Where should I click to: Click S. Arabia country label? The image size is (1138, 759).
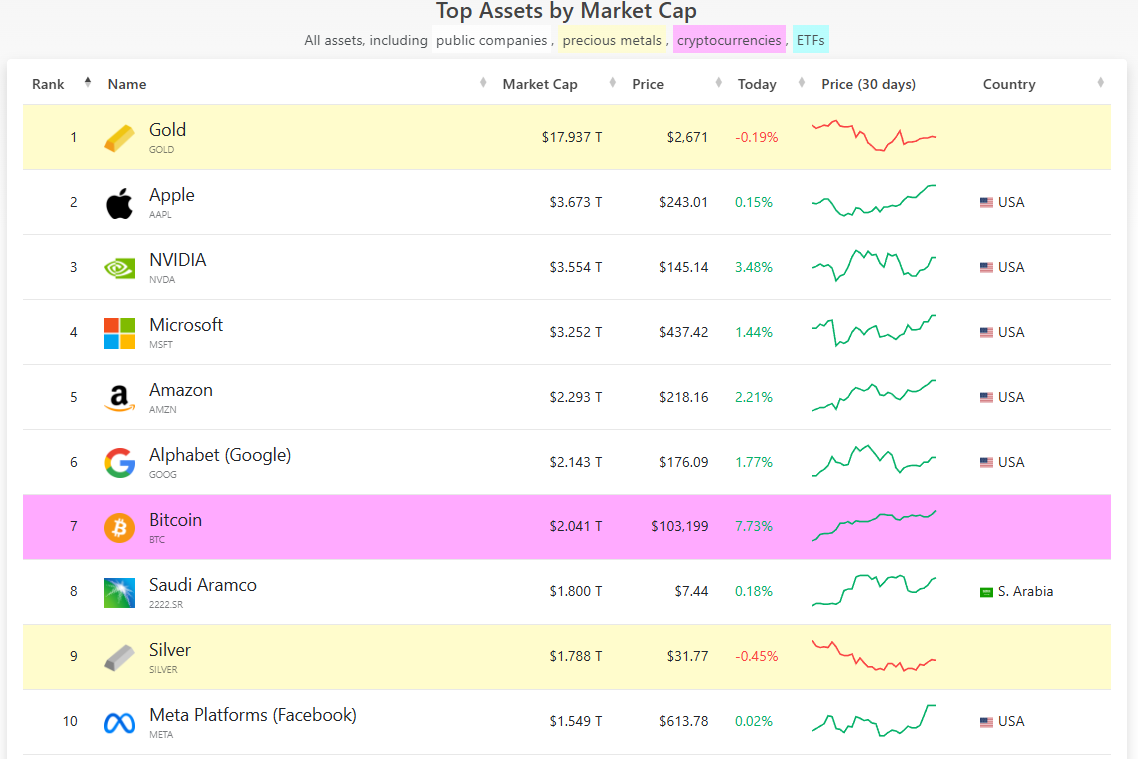point(1025,591)
